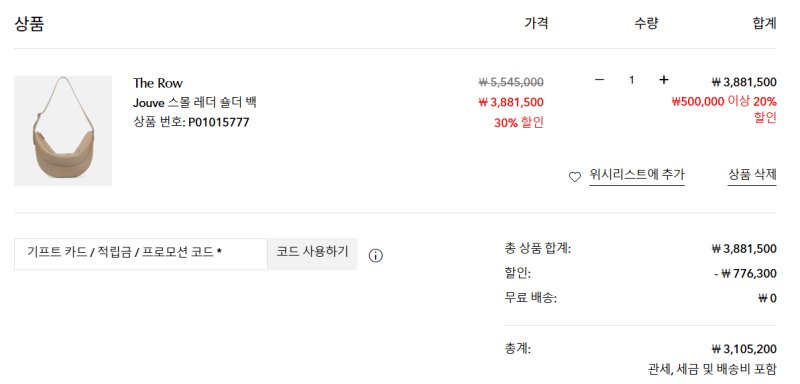Click the discount amount -₩776,300
This screenshot has width=800, height=384.
[x=745, y=274]
